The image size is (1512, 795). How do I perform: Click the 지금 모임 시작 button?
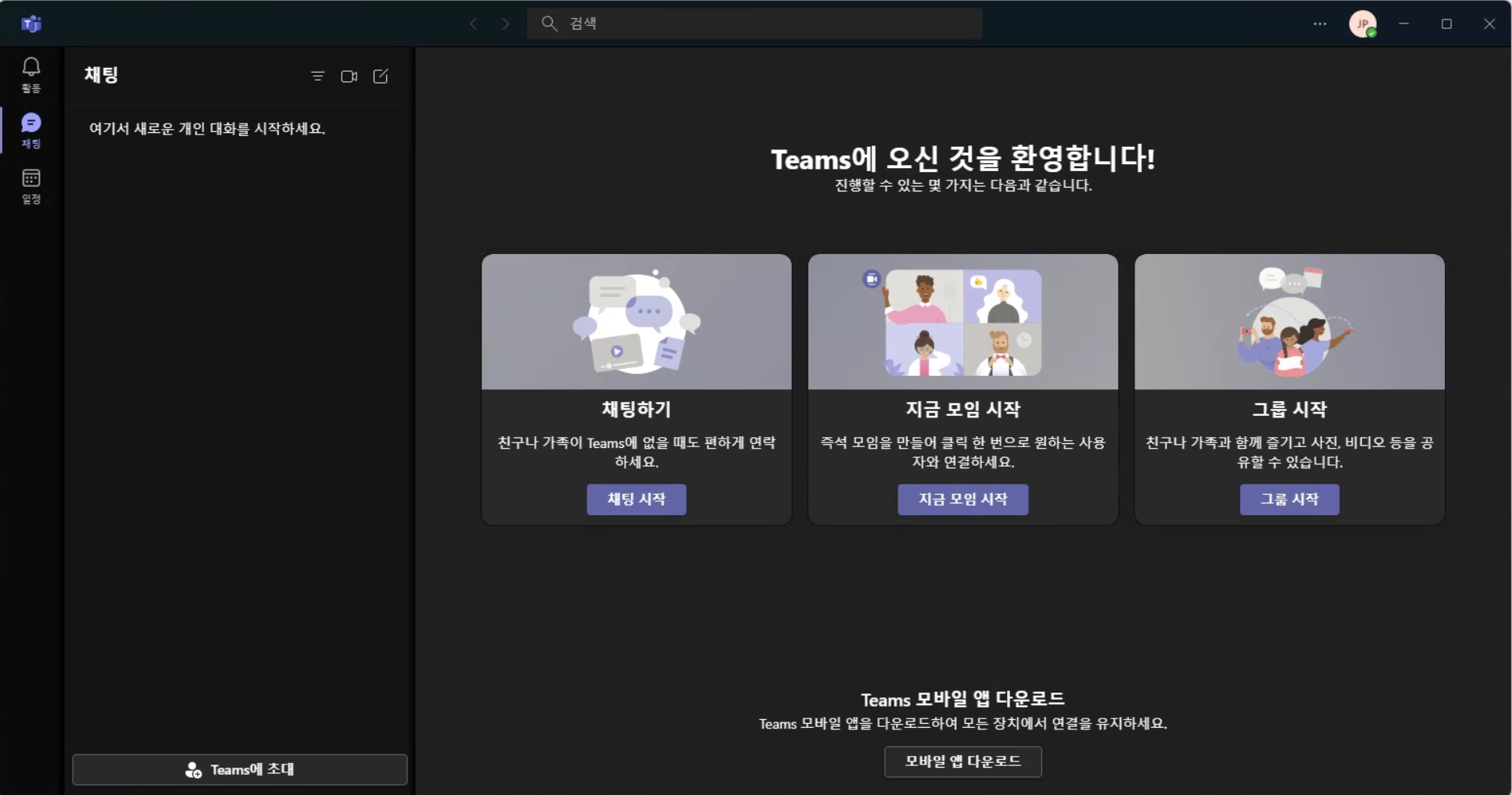962,499
